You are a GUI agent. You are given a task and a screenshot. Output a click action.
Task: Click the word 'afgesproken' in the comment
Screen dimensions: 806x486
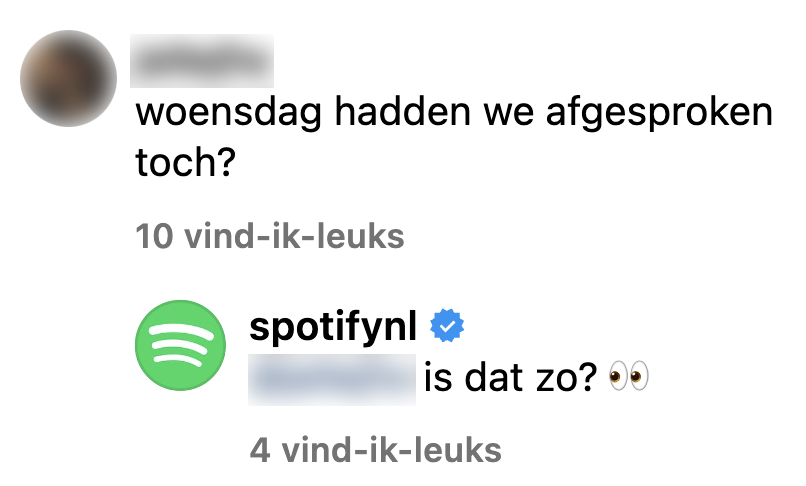(660, 113)
